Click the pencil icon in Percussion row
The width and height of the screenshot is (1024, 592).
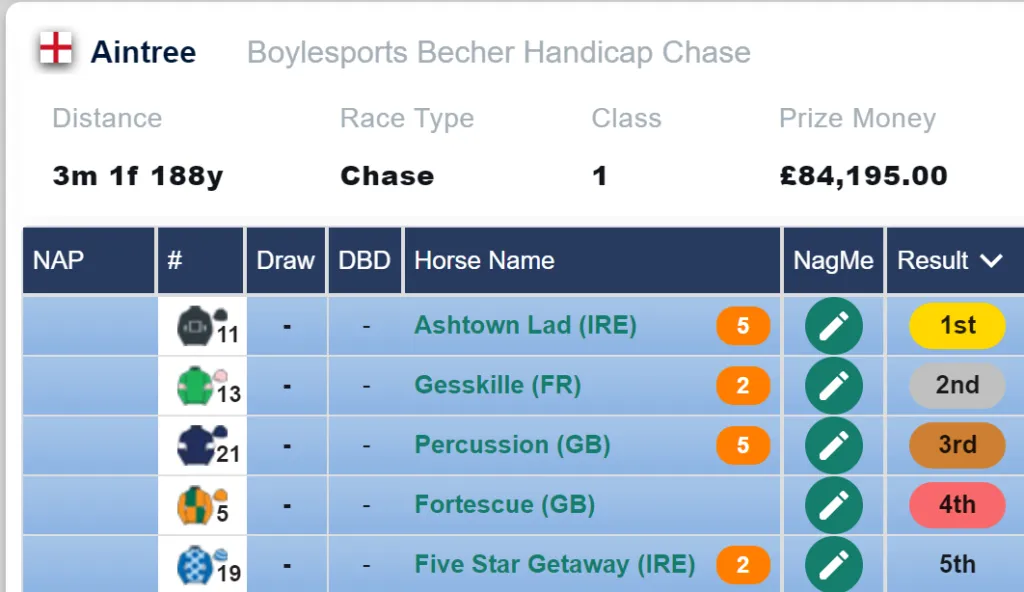[833, 445]
